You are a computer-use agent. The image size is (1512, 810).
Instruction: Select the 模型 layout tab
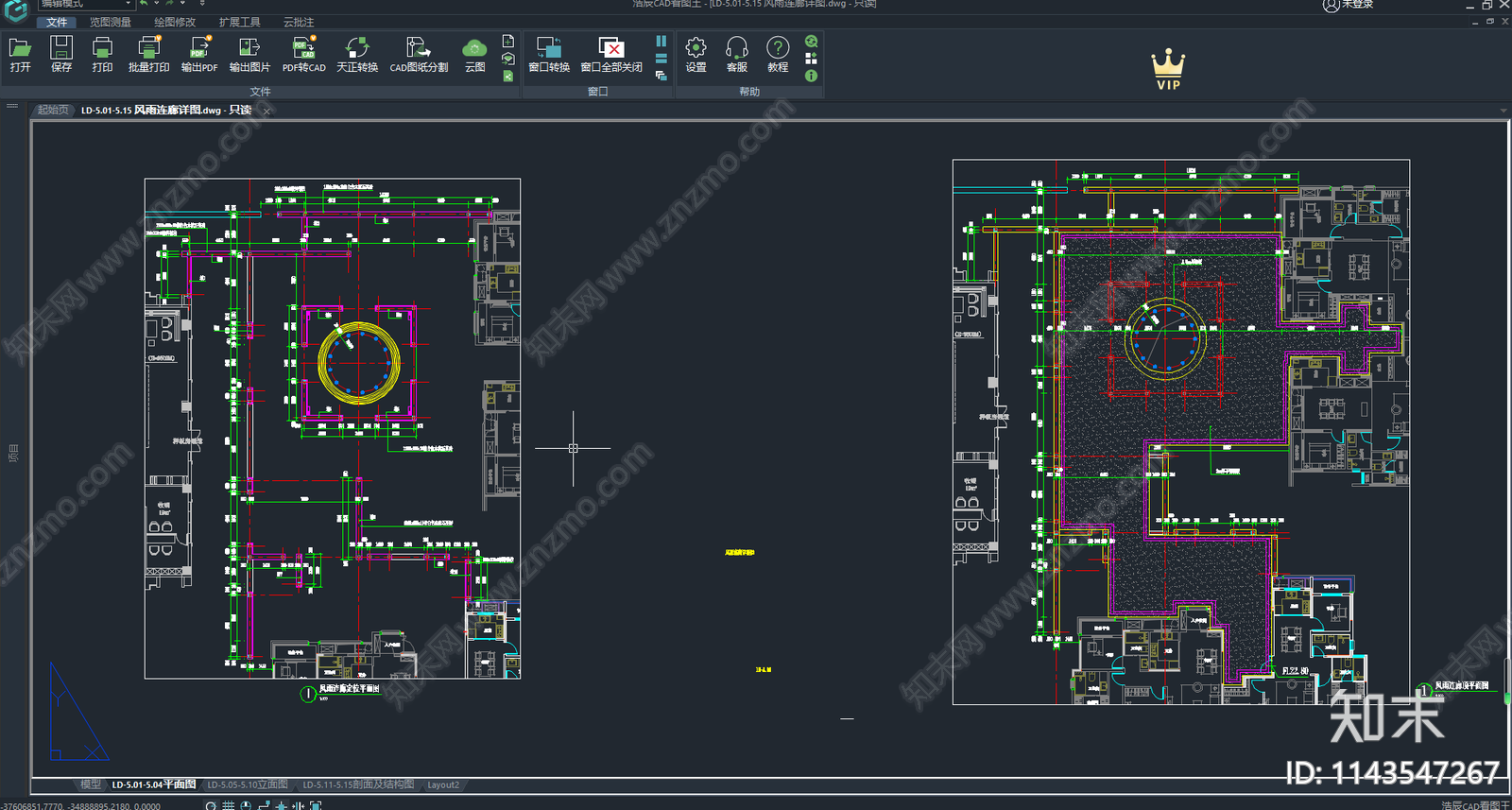[x=91, y=784]
